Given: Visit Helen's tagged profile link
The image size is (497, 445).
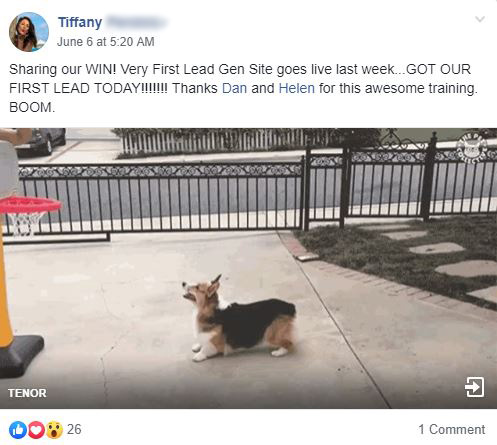Looking at the screenshot, I should click(297, 88).
